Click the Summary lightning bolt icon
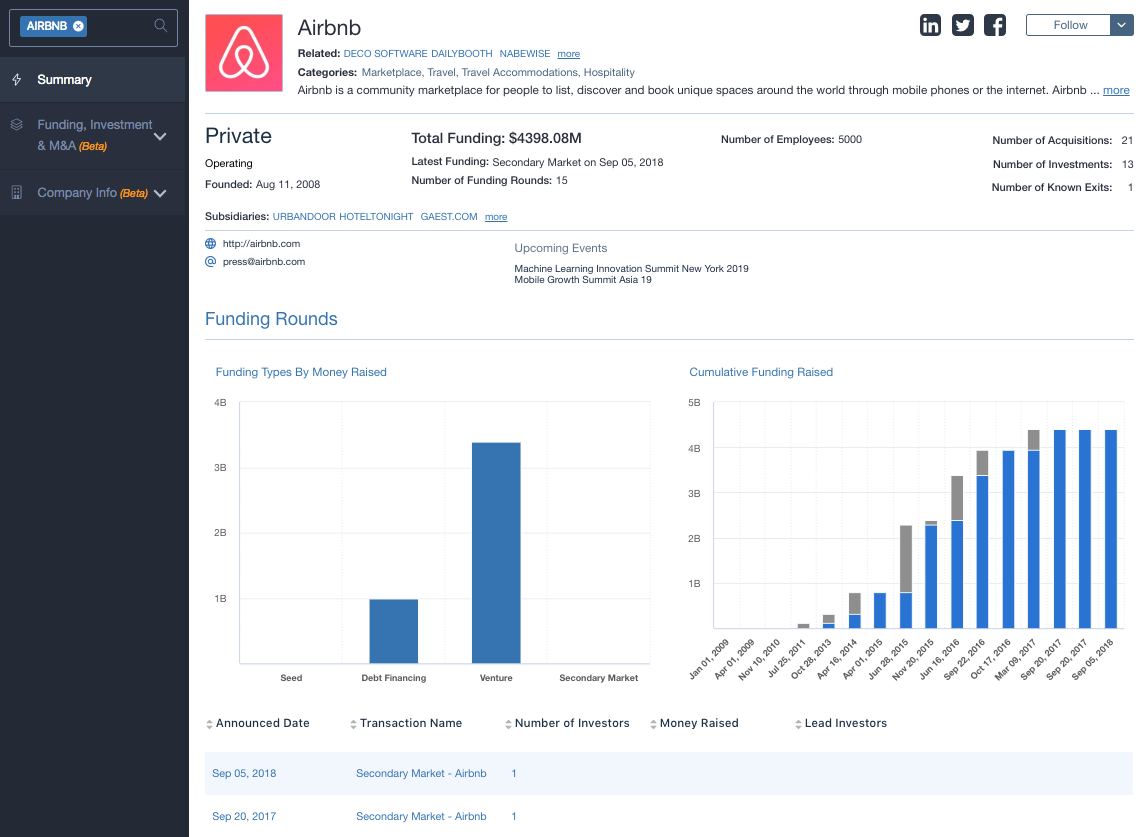1145x837 pixels. click(17, 80)
